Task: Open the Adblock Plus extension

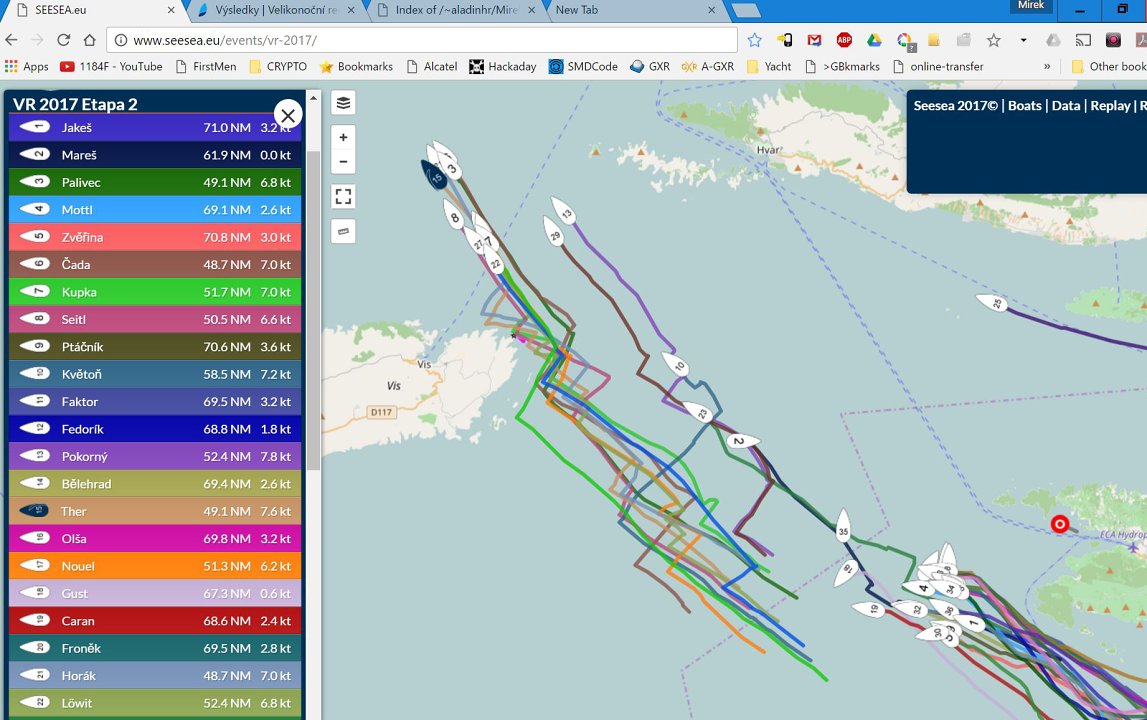Action: (844, 40)
